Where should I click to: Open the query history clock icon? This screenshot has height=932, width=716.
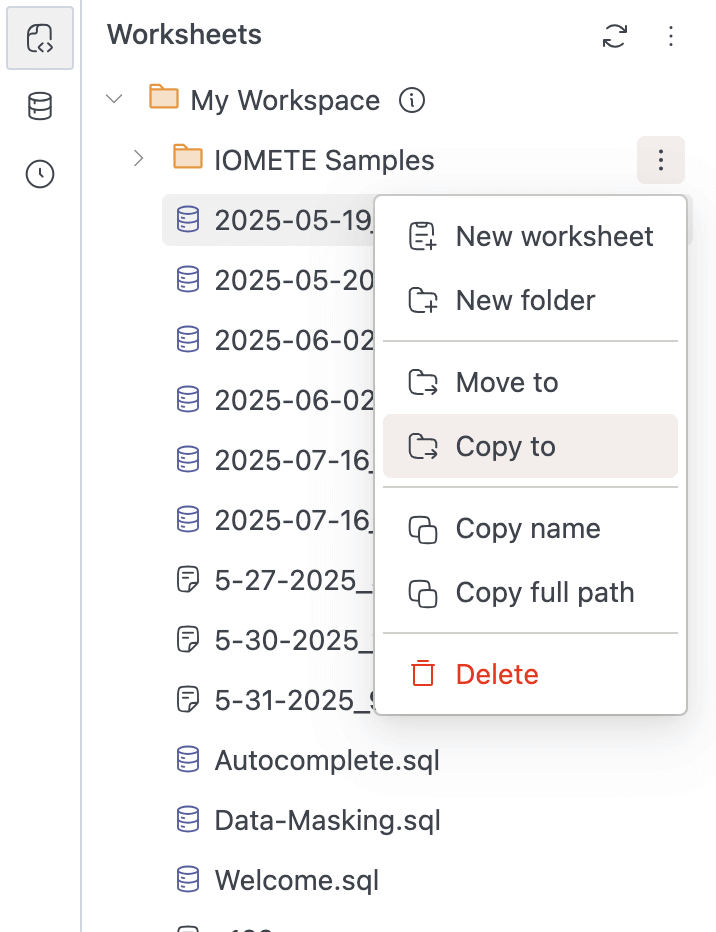coord(39,174)
